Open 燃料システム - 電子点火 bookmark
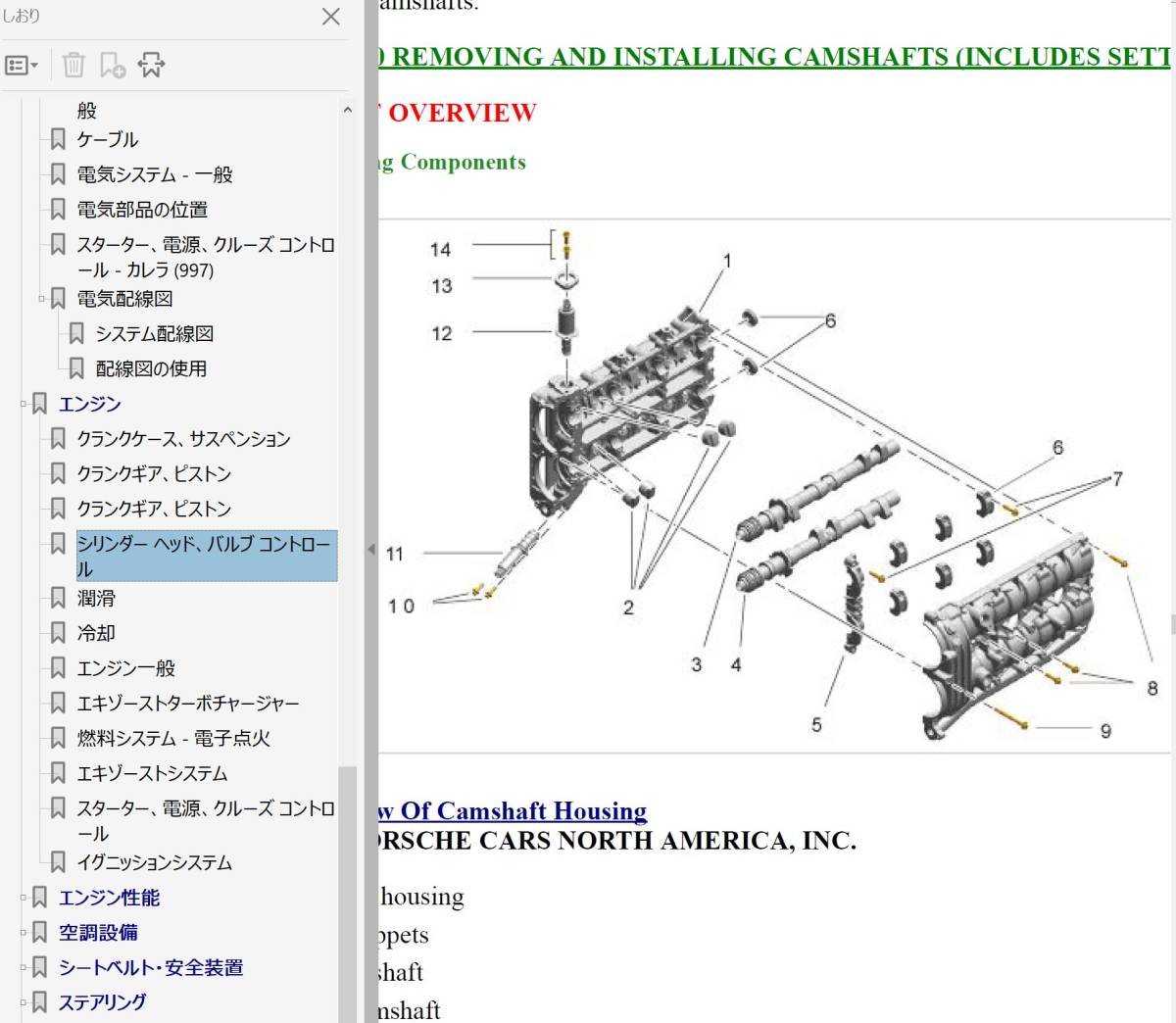 173,738
